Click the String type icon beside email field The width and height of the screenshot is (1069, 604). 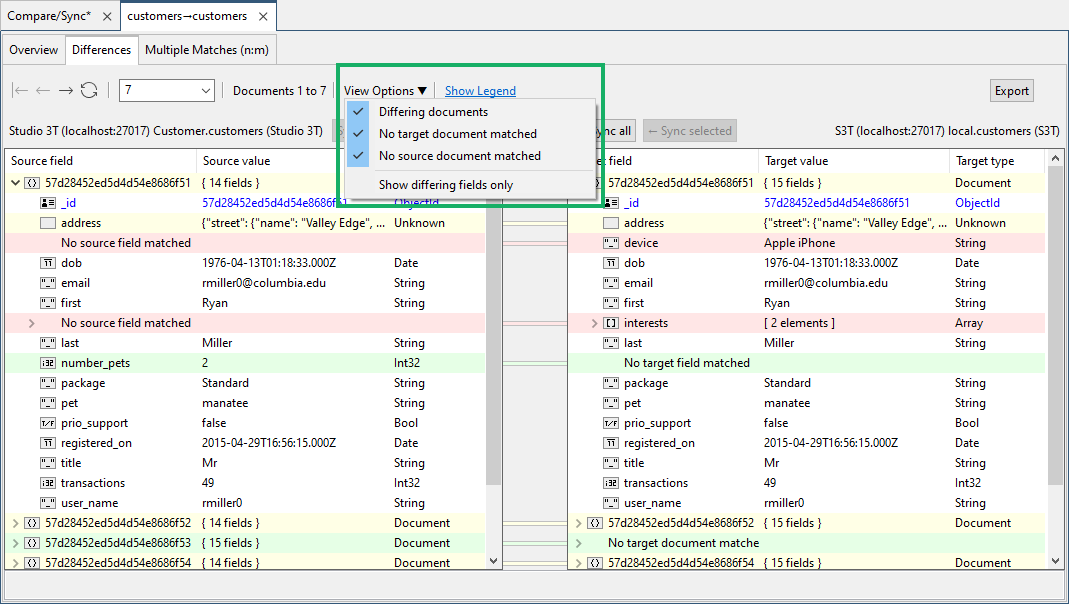[46, 282]
